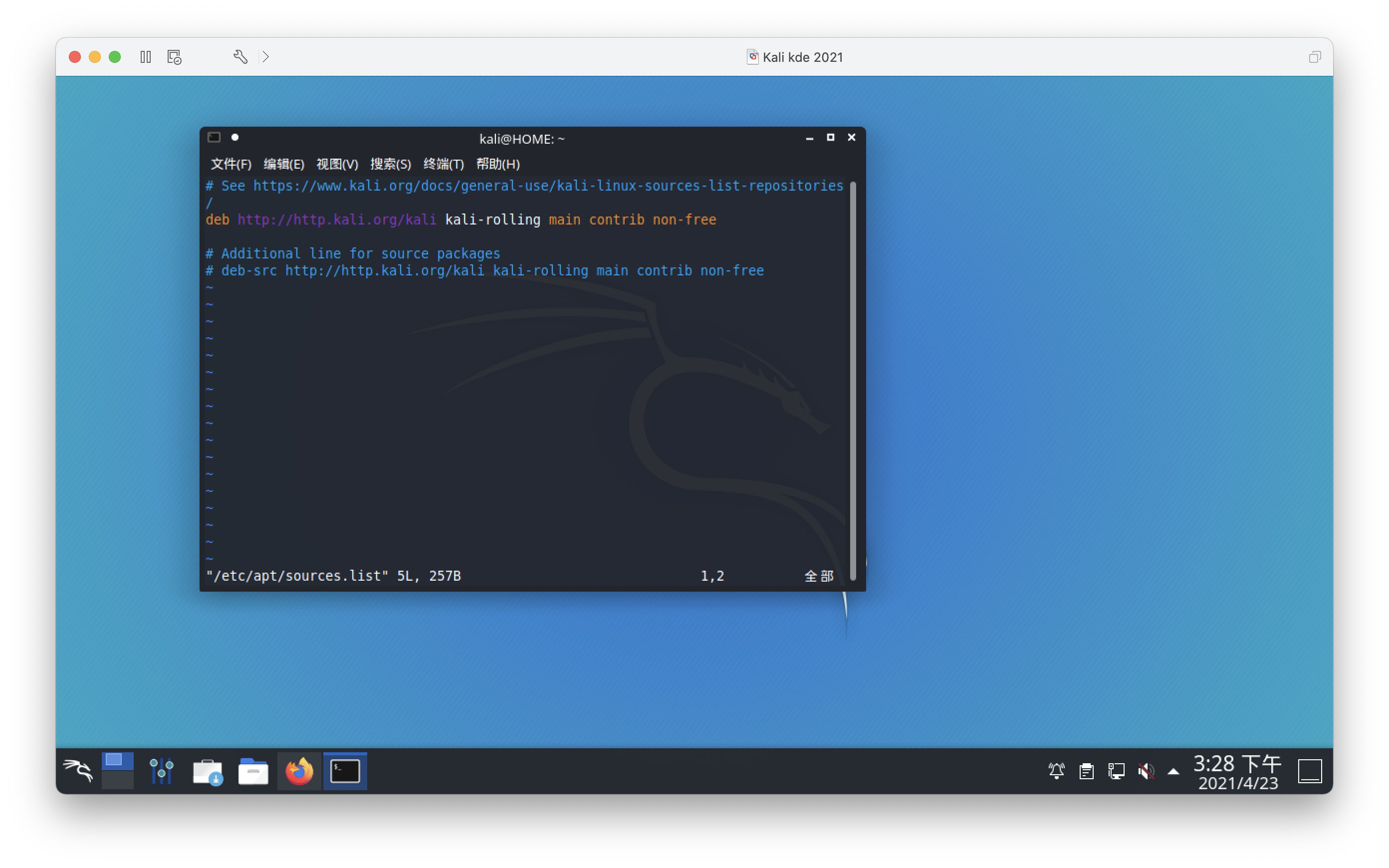Open network connections tray icon
The image size is (1389, 868).
pos(1117,771)
